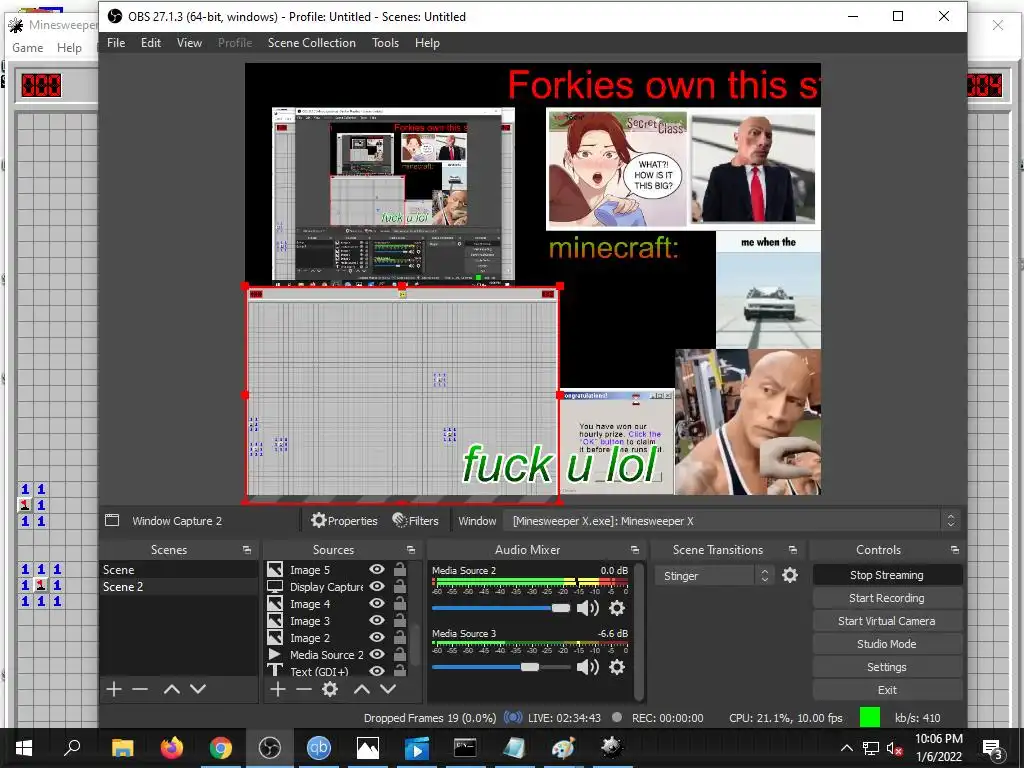
Task: Move source down in Sources list
Action: coord(388,689)
